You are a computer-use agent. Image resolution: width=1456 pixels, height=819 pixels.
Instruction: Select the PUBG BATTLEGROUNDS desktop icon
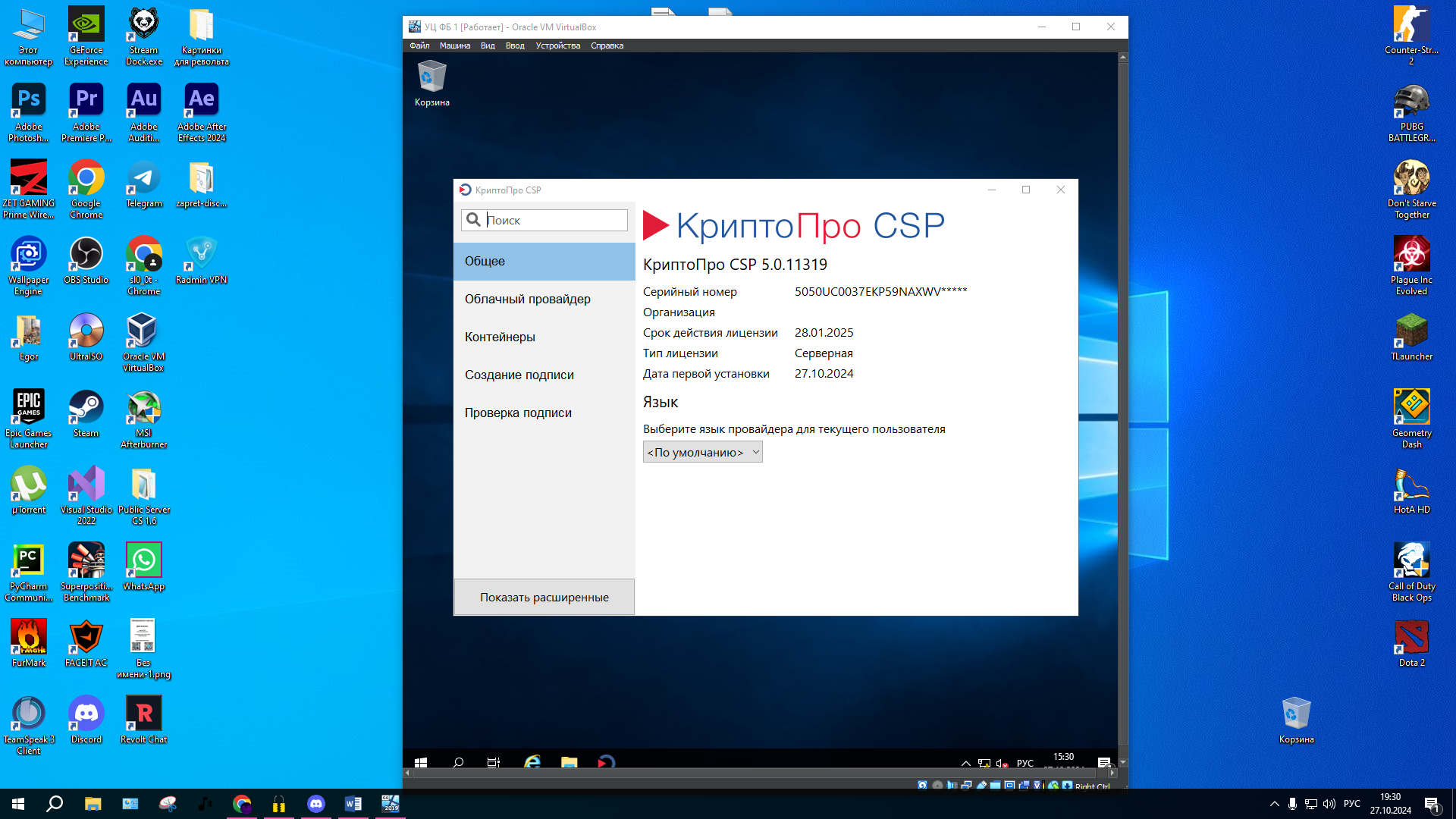point(1412,112)
